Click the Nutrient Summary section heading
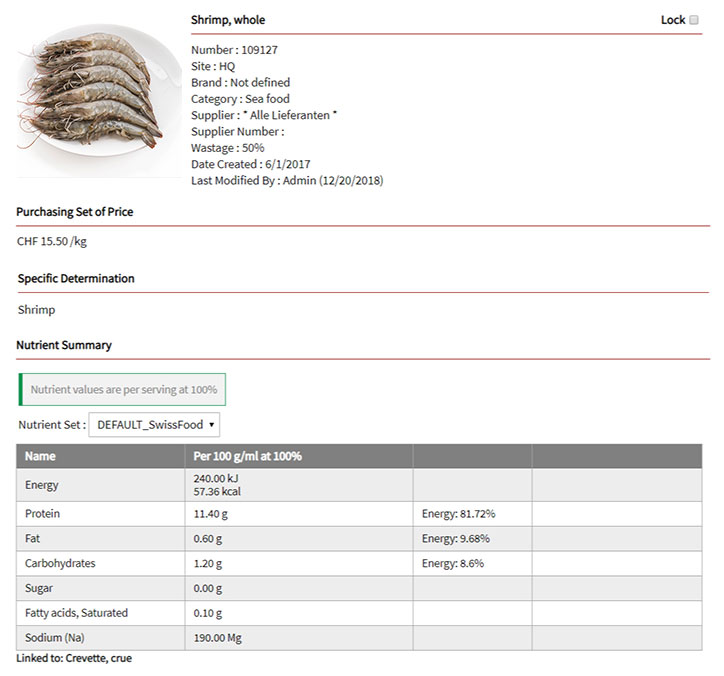Image resolution: width=724 pixels, height=676 pixels. pos(64,345)
